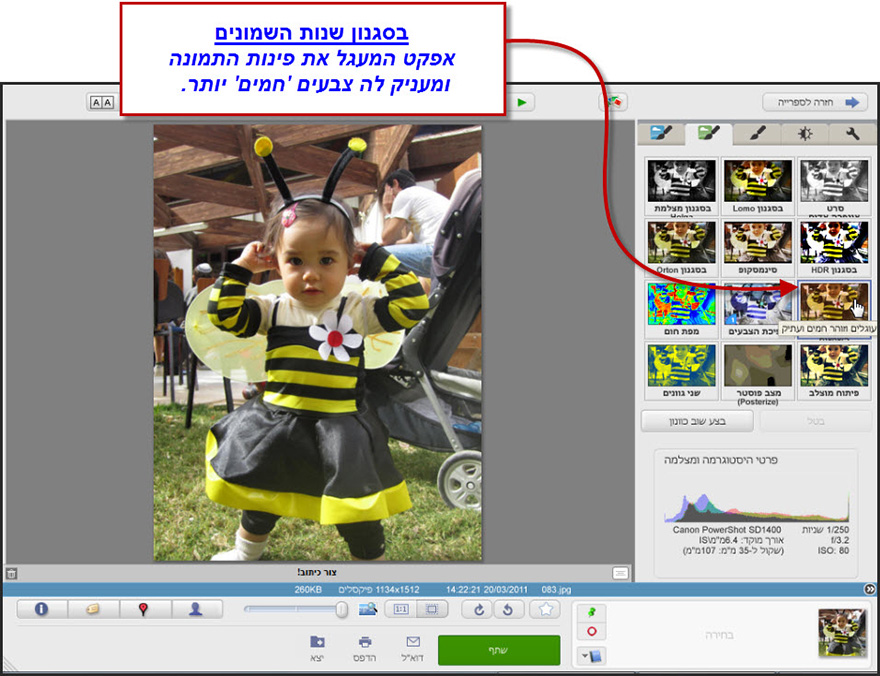880x676 pixels.
Task: Switch to the lighting adjustments tab
Action: tap(804, 132)
